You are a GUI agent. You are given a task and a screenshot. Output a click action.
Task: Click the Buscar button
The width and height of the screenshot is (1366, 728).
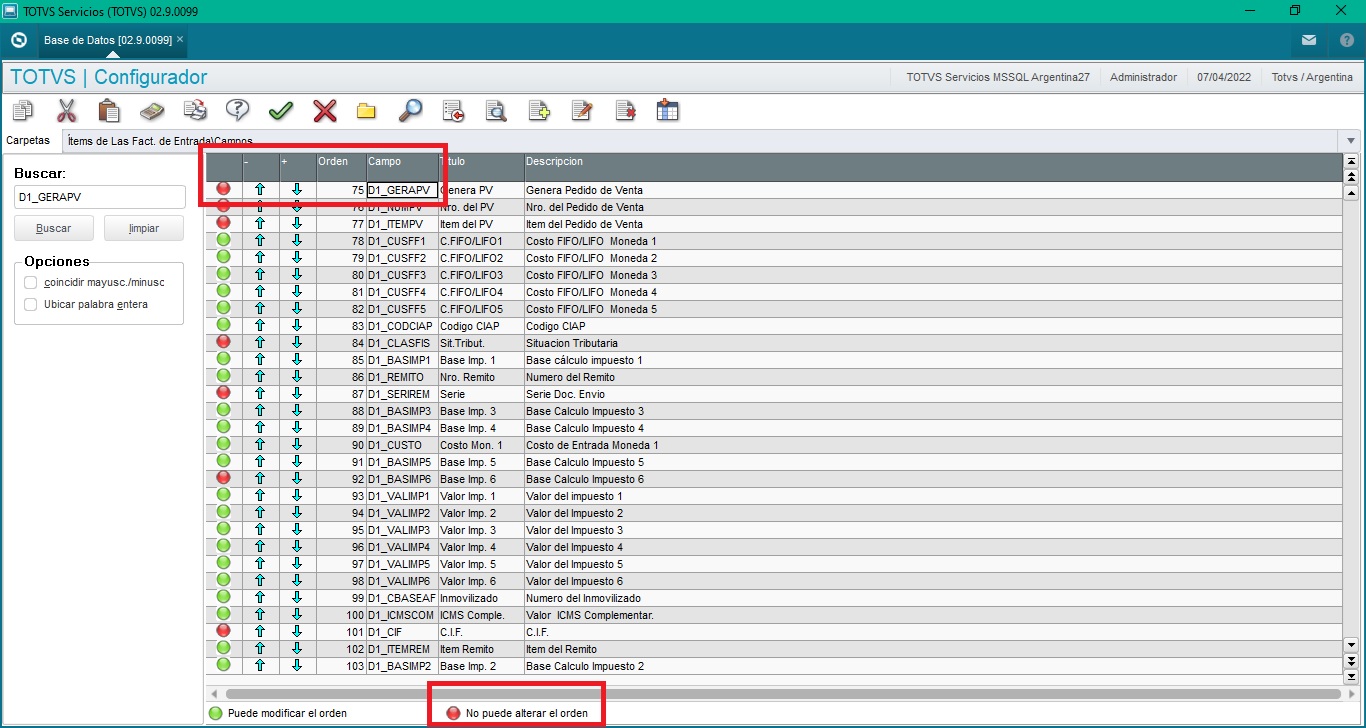point(54,228)
